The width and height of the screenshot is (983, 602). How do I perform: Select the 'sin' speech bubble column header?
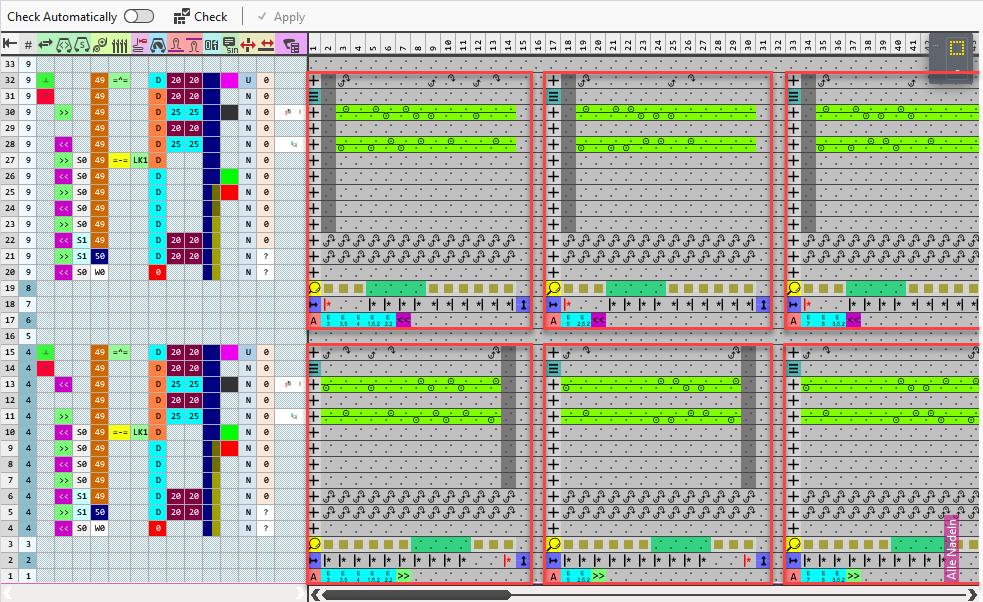pos(231,44)
